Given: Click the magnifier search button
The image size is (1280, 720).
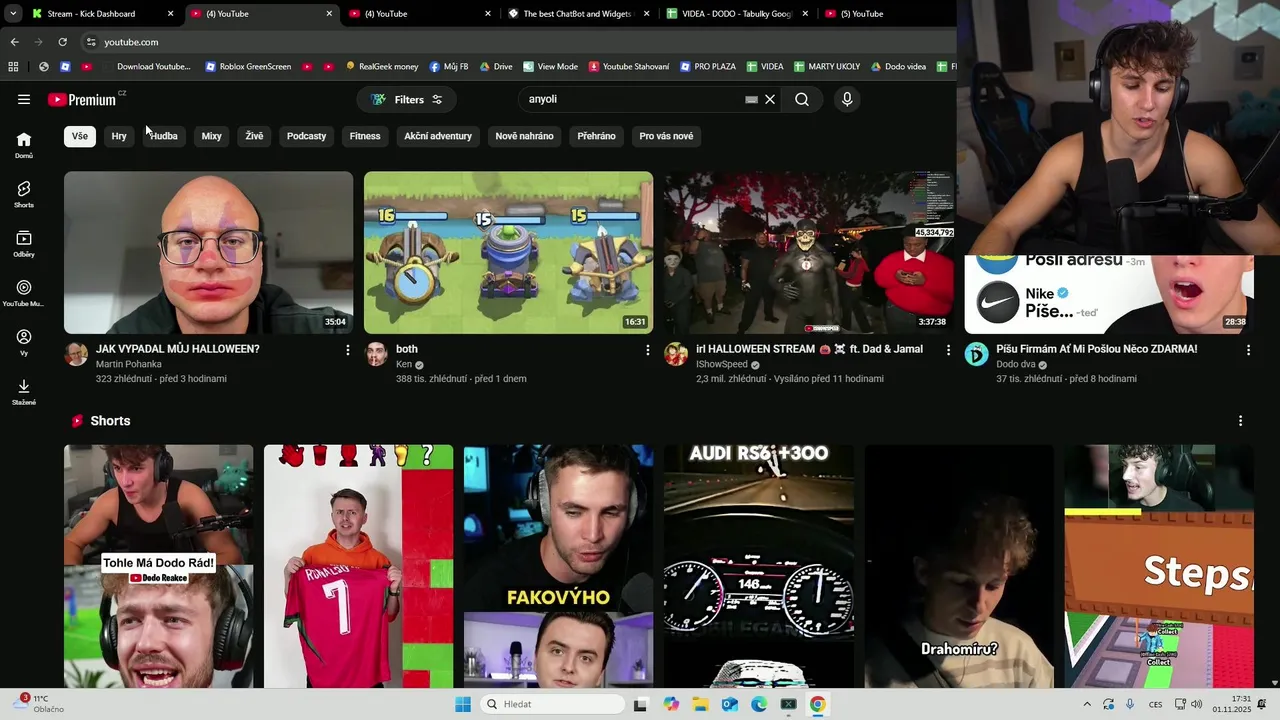Looking at the screenshot, I should (802, 99).
